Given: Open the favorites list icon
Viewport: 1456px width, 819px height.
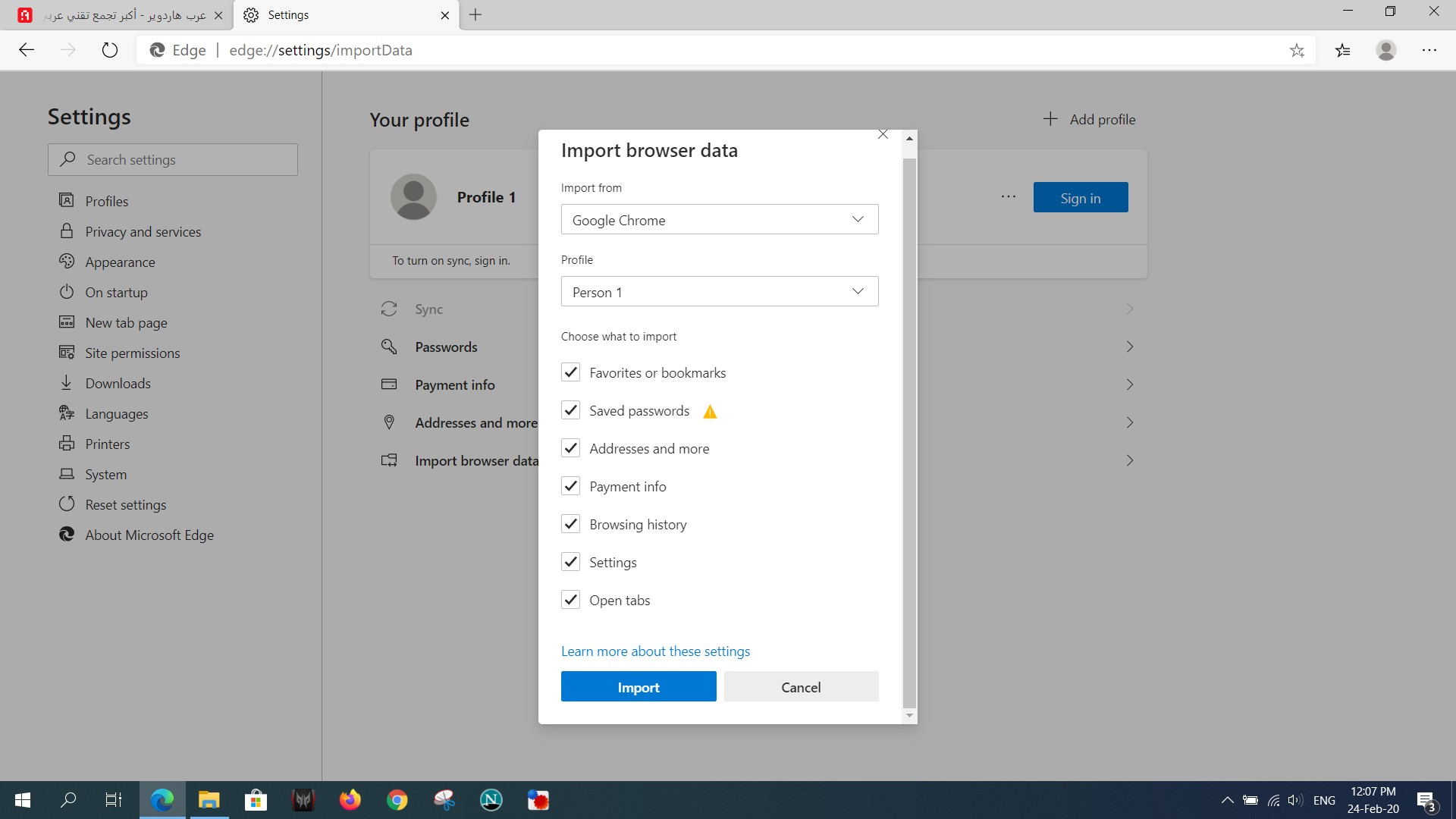Looking at the screenshot, I should pos(1343,50).
